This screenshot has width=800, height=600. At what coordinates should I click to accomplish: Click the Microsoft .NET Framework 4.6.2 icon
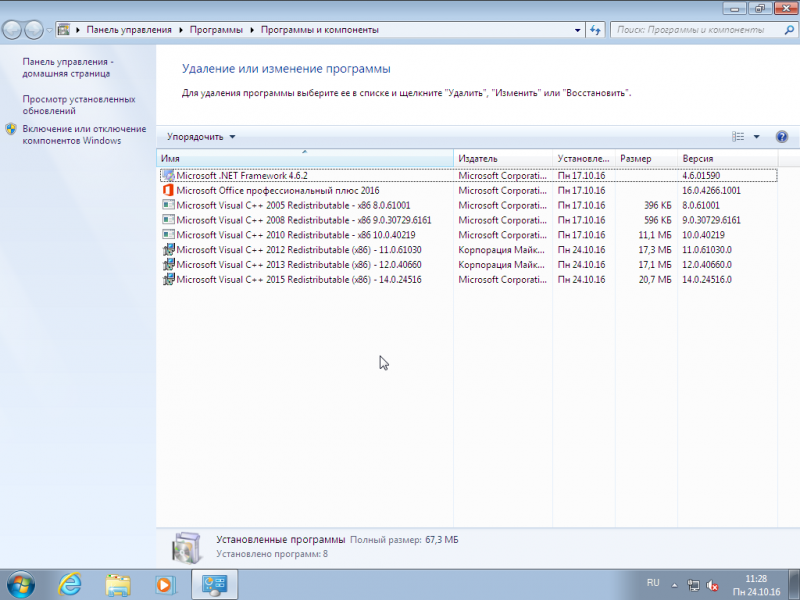pyautogui.click(x=168, y=176)
